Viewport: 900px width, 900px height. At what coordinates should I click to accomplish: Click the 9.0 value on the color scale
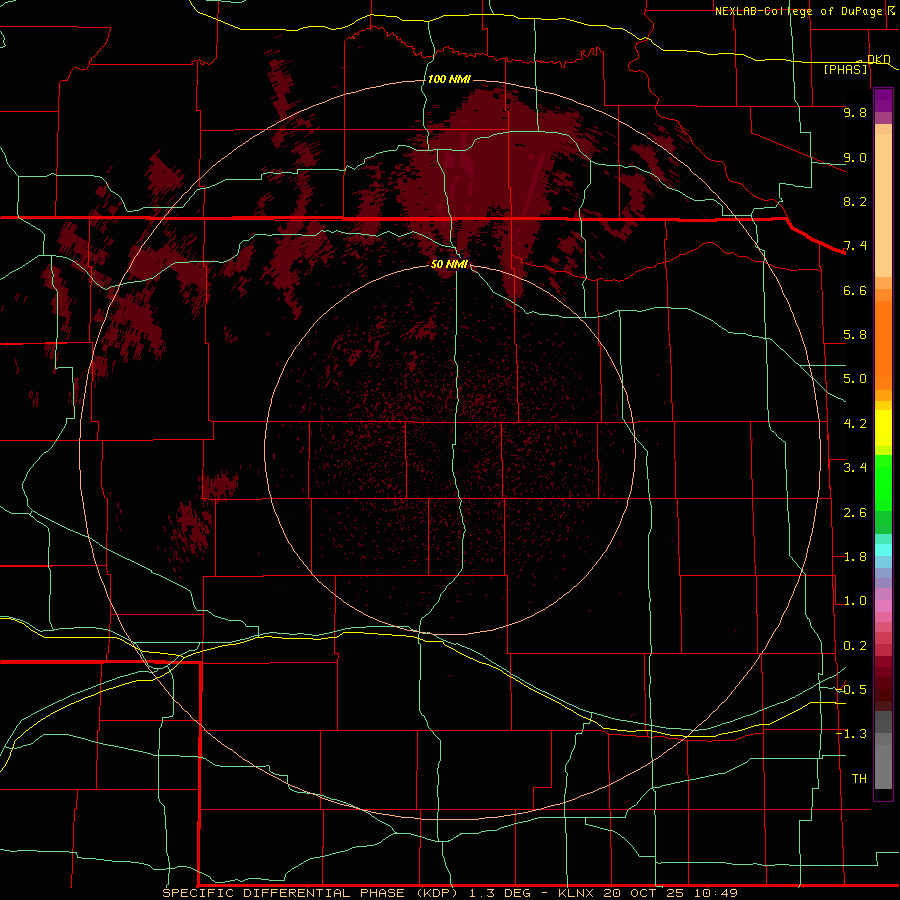tap(855, 157)
